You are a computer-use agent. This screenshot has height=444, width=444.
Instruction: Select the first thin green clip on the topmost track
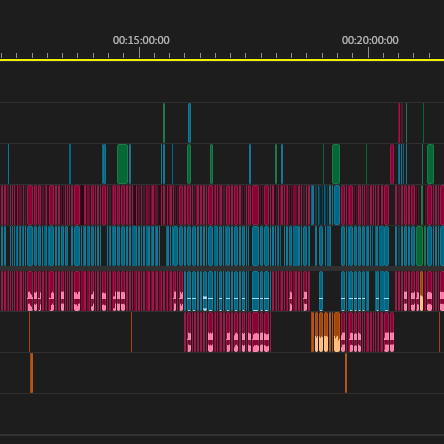[x=164, y=123]
